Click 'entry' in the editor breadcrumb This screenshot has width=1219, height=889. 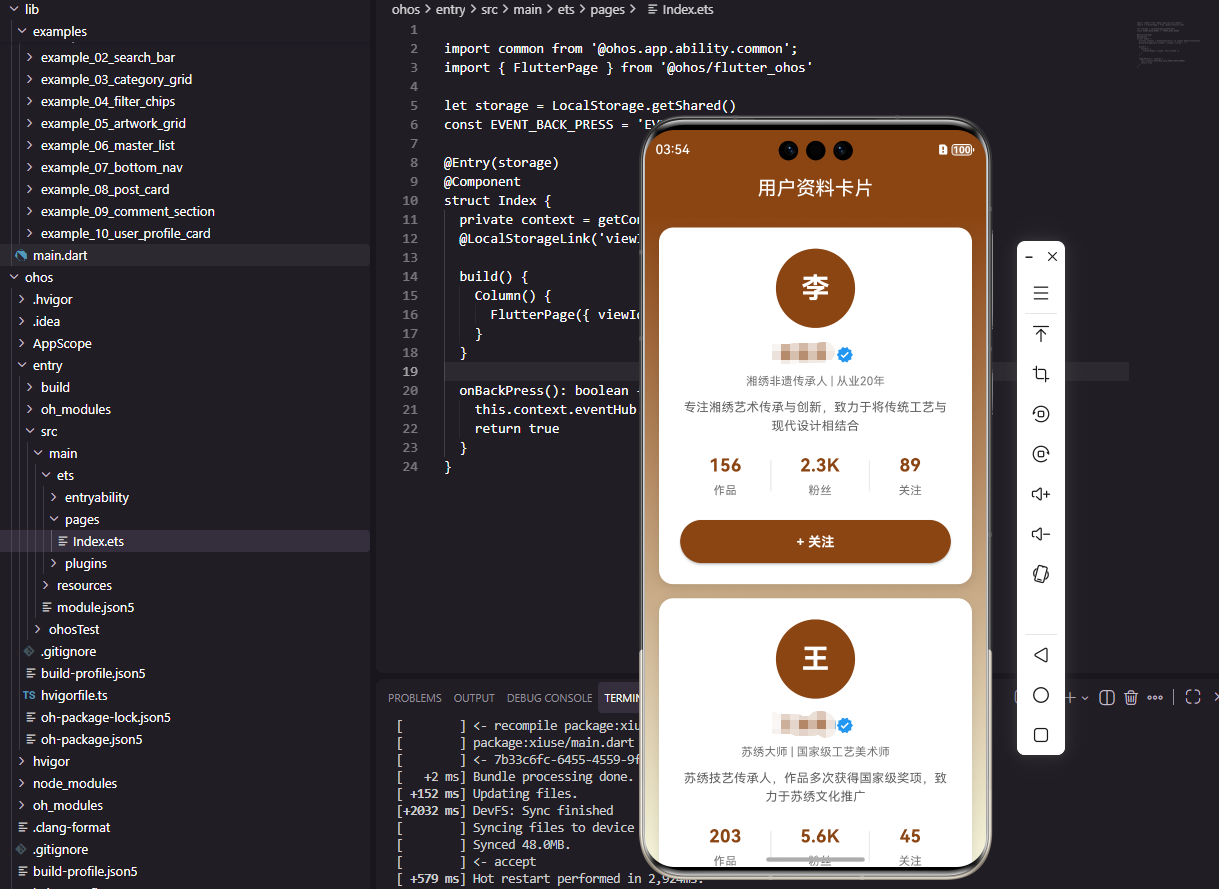click(x=451, y=9)
